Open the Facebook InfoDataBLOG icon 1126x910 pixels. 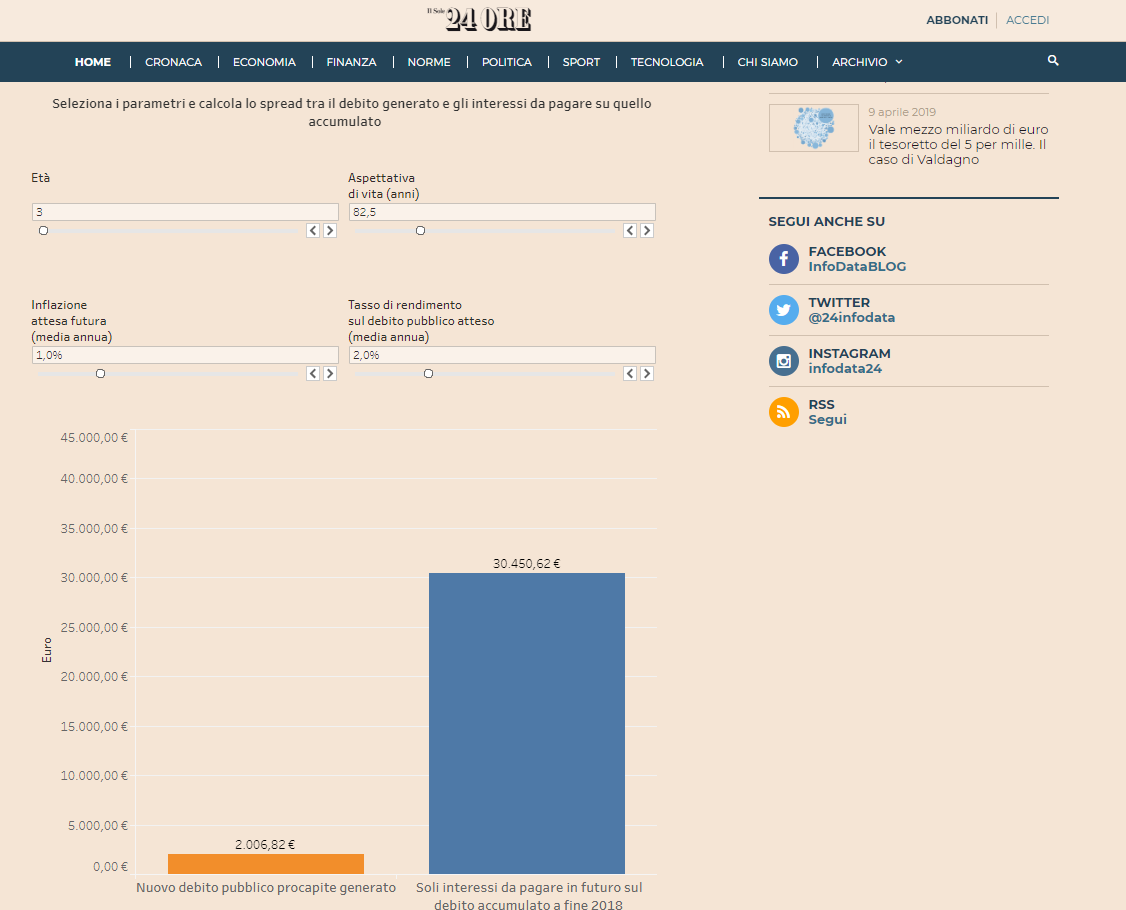click(x=783, y=259)
